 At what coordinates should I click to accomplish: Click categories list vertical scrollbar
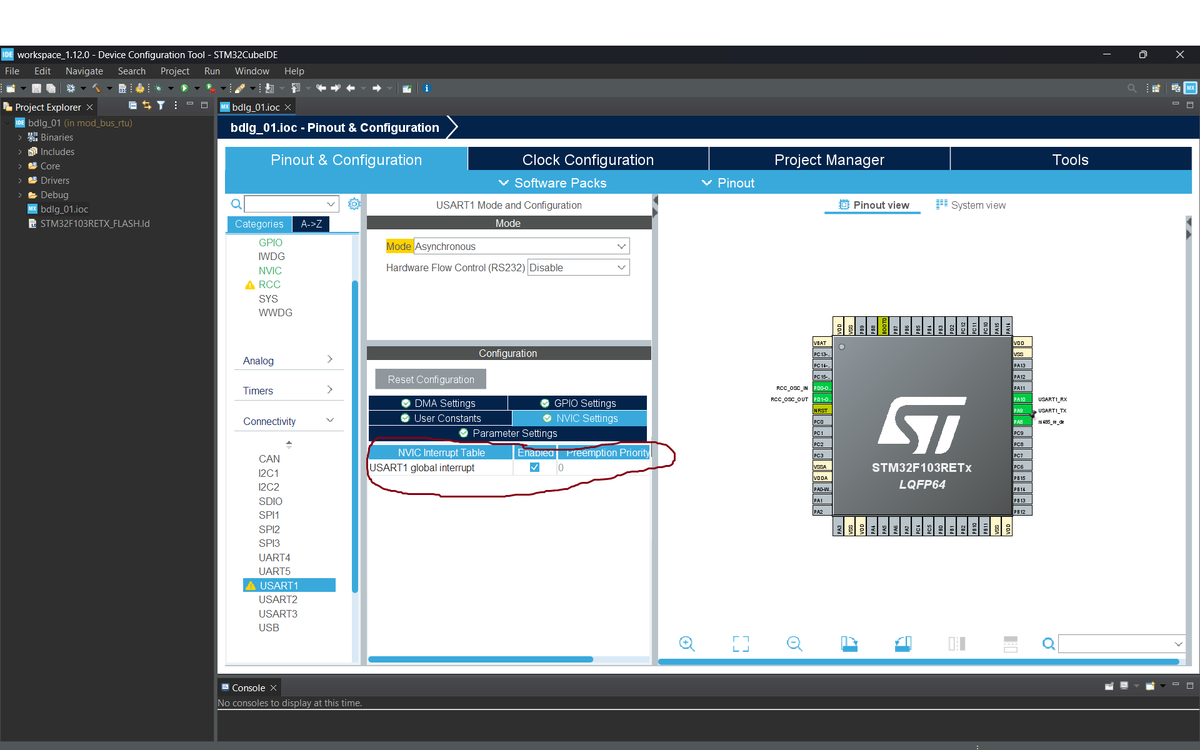click(x=354, y=435)
